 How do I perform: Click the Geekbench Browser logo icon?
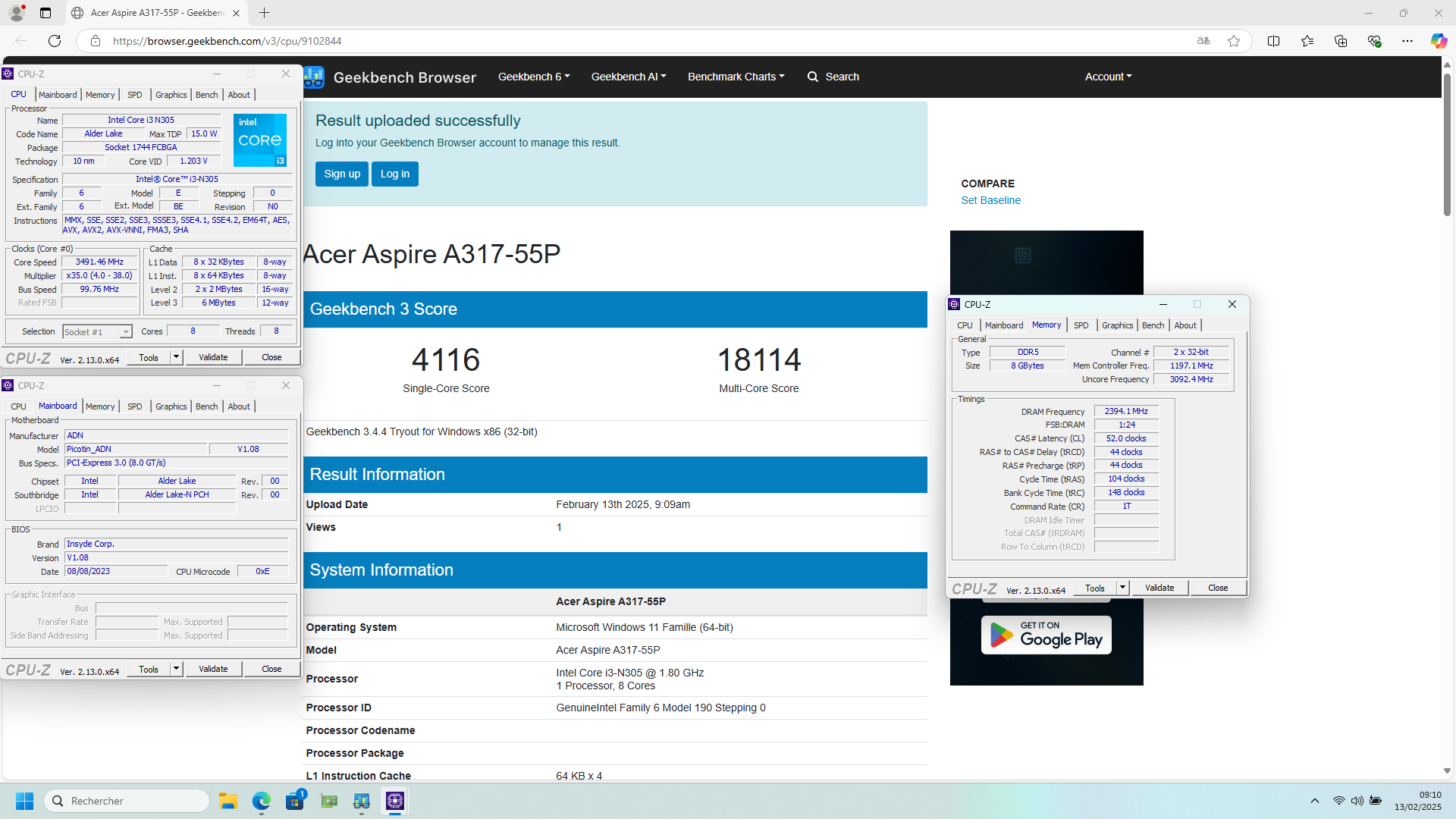(314, 77)
